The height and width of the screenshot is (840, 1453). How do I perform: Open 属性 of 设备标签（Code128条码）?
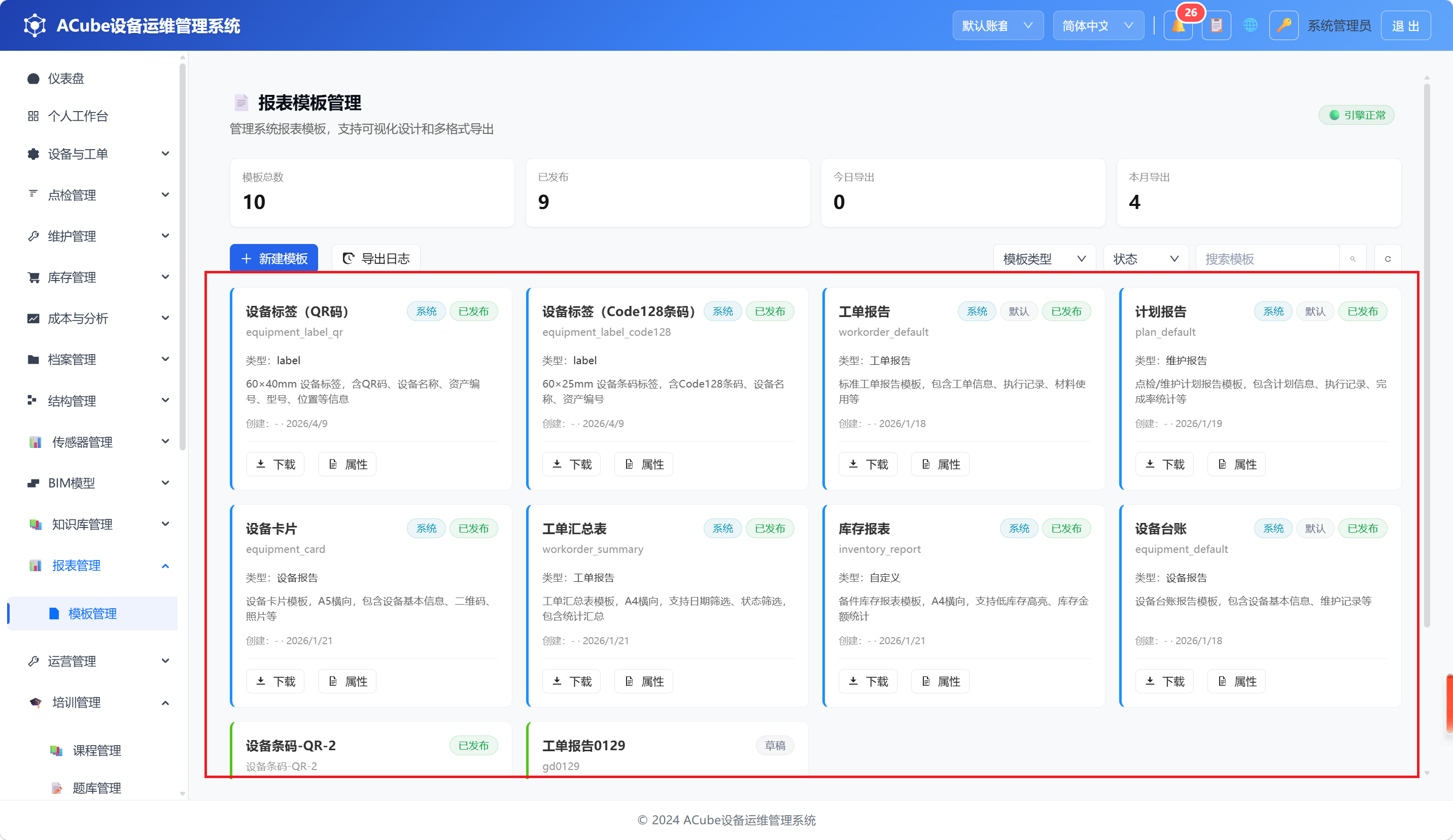tap(644, 465)
